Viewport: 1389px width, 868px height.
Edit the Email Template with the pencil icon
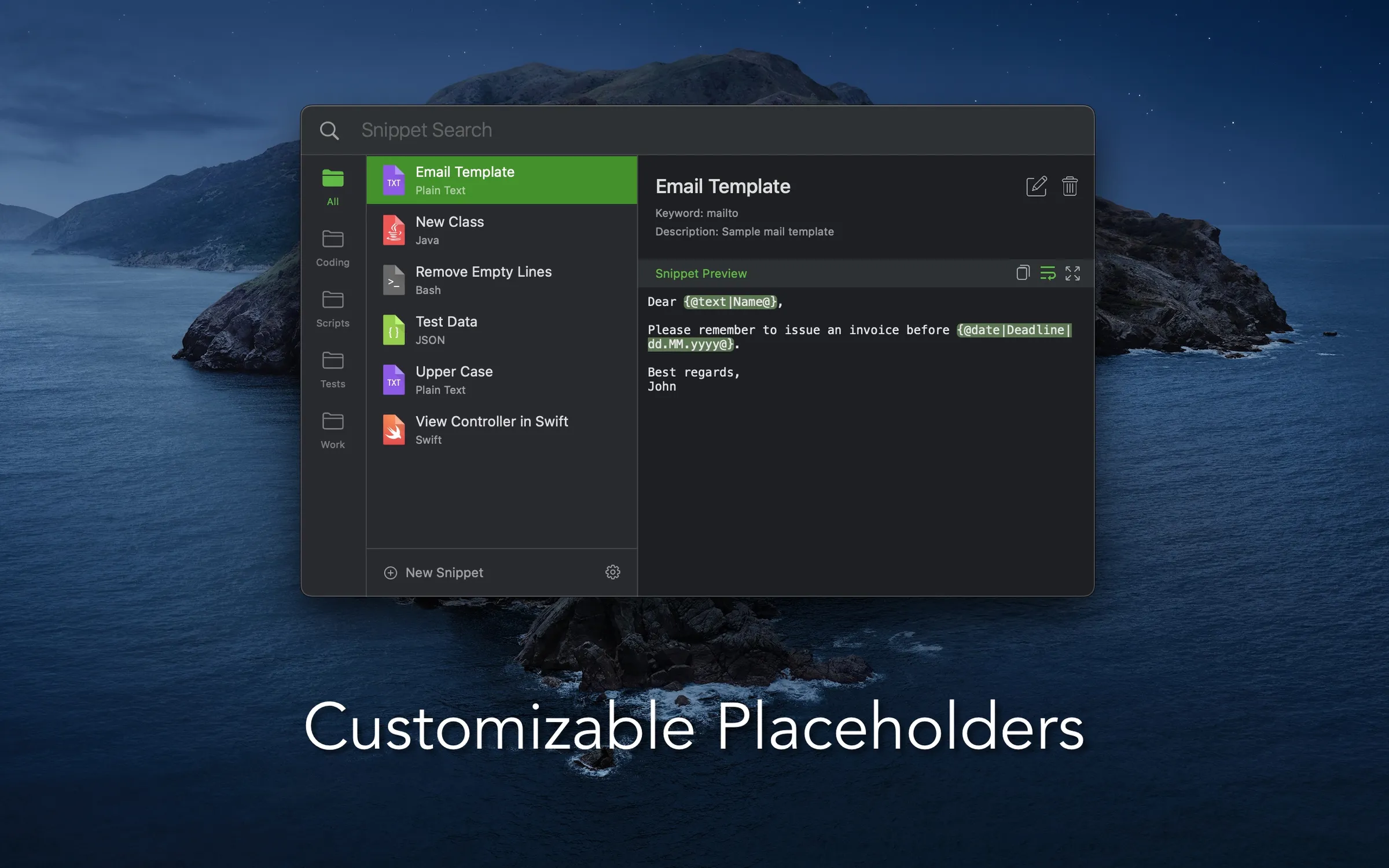click(1036, 186)
